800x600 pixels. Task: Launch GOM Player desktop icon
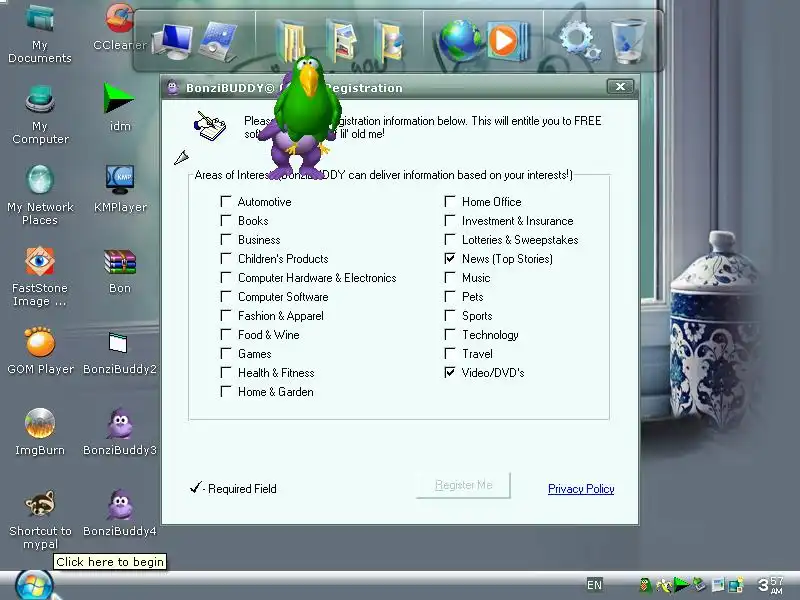coord(40,351)
